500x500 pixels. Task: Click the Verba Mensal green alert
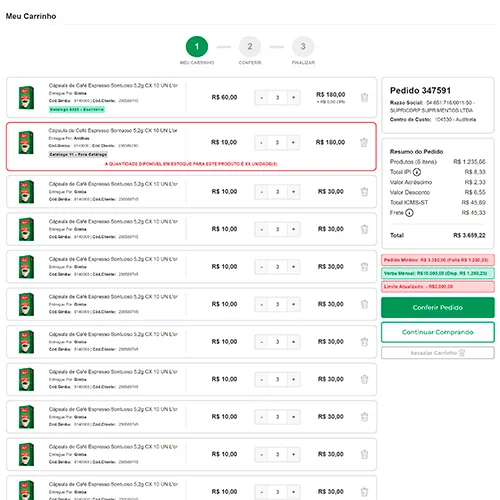coord(438,273)
